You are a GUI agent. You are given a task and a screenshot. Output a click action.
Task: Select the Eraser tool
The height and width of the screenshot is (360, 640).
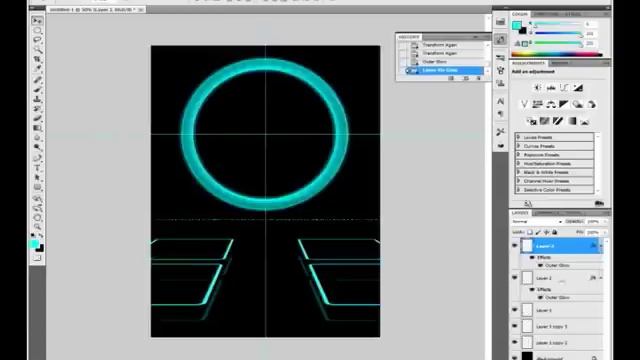tap(37, 119)
